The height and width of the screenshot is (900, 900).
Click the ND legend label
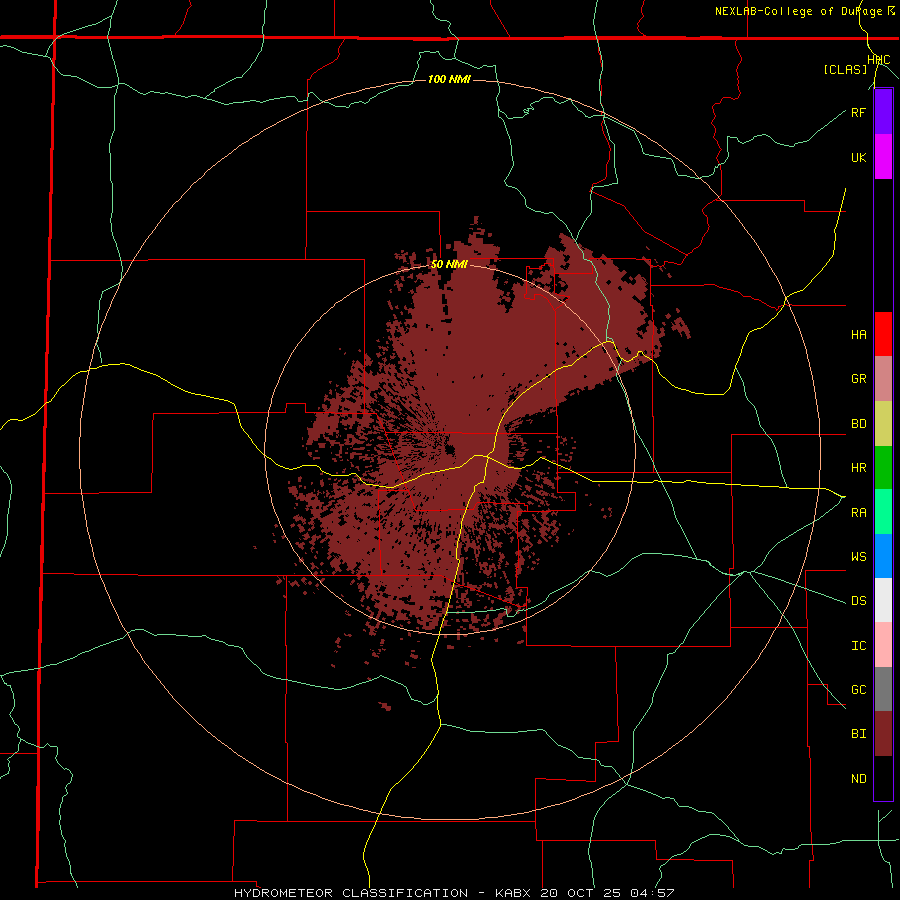858,779
